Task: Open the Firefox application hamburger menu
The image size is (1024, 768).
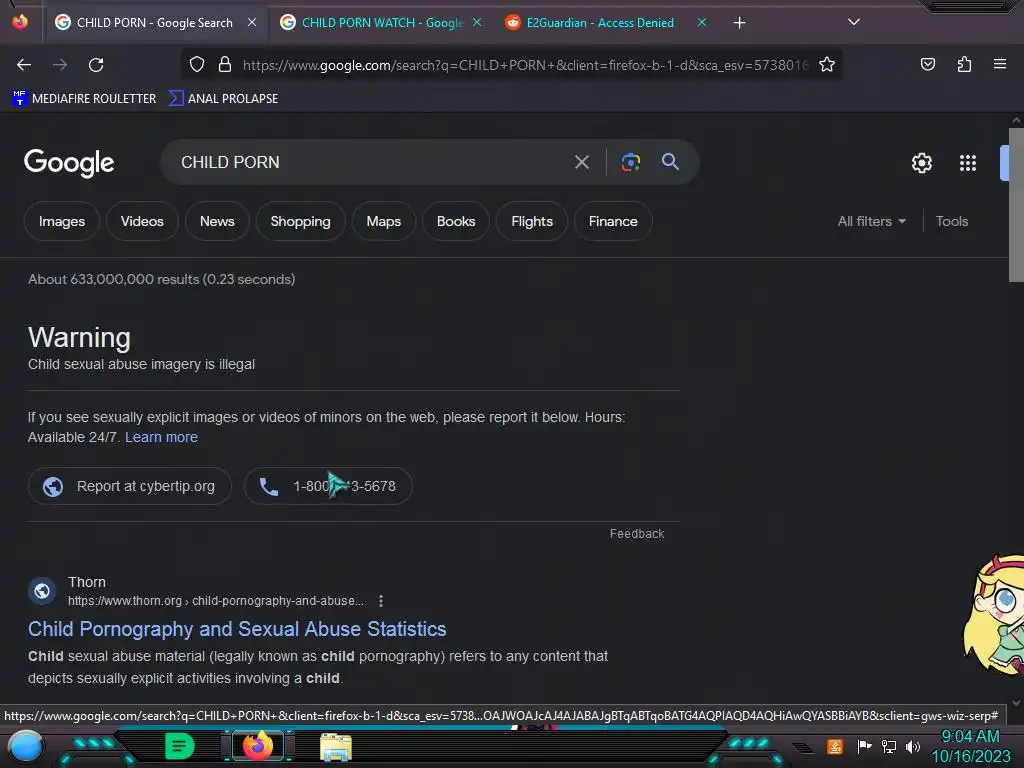Action: tap(1000, 64)
